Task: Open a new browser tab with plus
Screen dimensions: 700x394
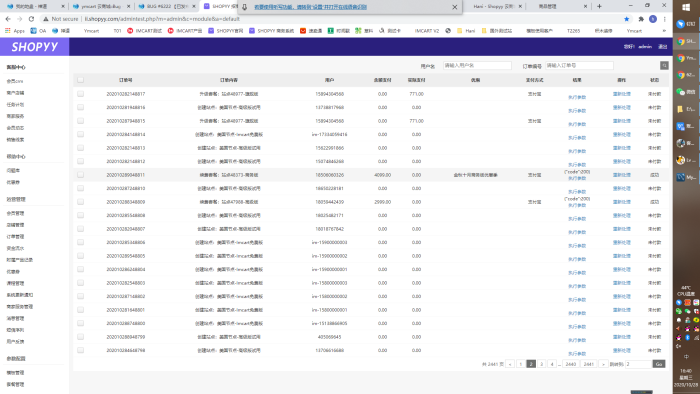Action: pyautogui.click(x=599, y=6)
